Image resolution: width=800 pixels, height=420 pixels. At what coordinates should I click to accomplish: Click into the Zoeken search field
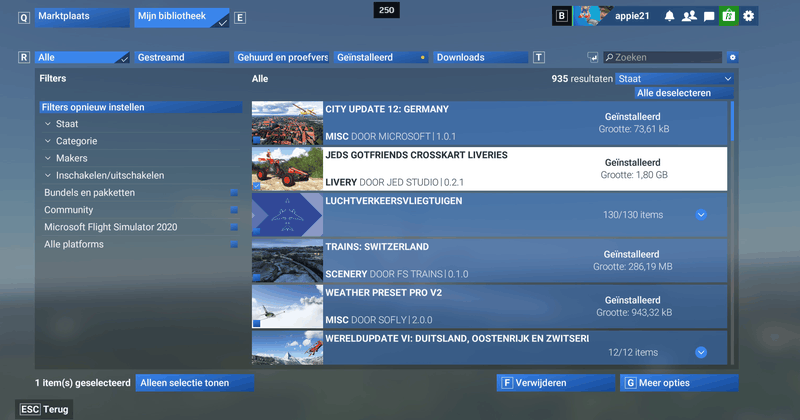(662, 57)
